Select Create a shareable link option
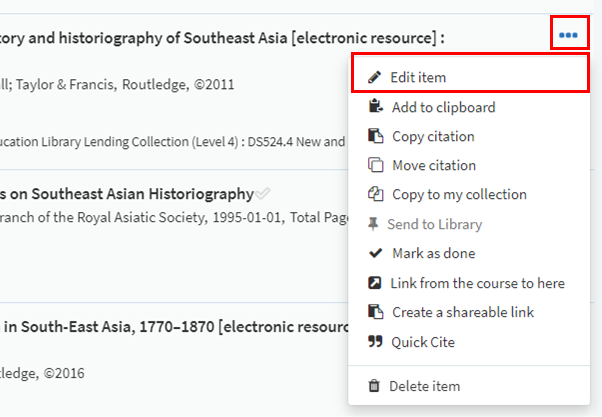The width and height of the screenshot is (602, 417). tap(462, 312)
